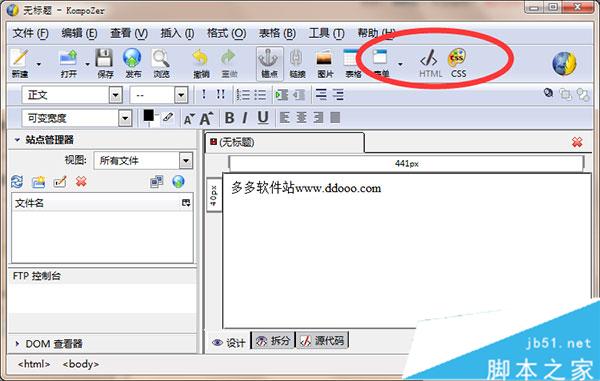This screenshot has height=381, width=600.
Task: Click the text foreground color swatch
Action: click(x=148, y=115)
